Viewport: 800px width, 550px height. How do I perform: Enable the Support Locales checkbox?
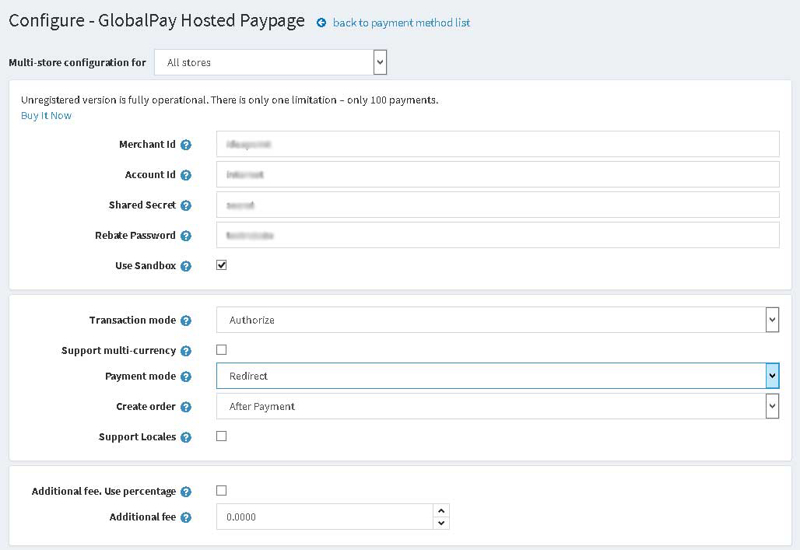click(221, 436)
